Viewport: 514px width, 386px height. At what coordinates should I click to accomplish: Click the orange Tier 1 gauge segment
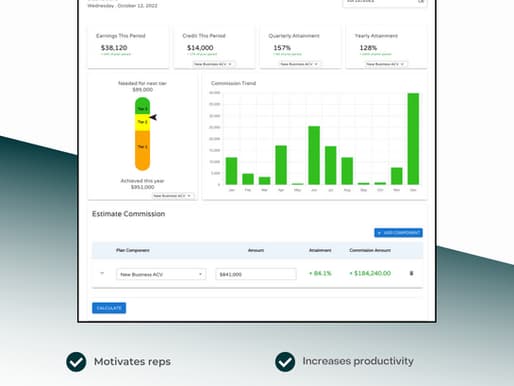click(x=142, y=150)
